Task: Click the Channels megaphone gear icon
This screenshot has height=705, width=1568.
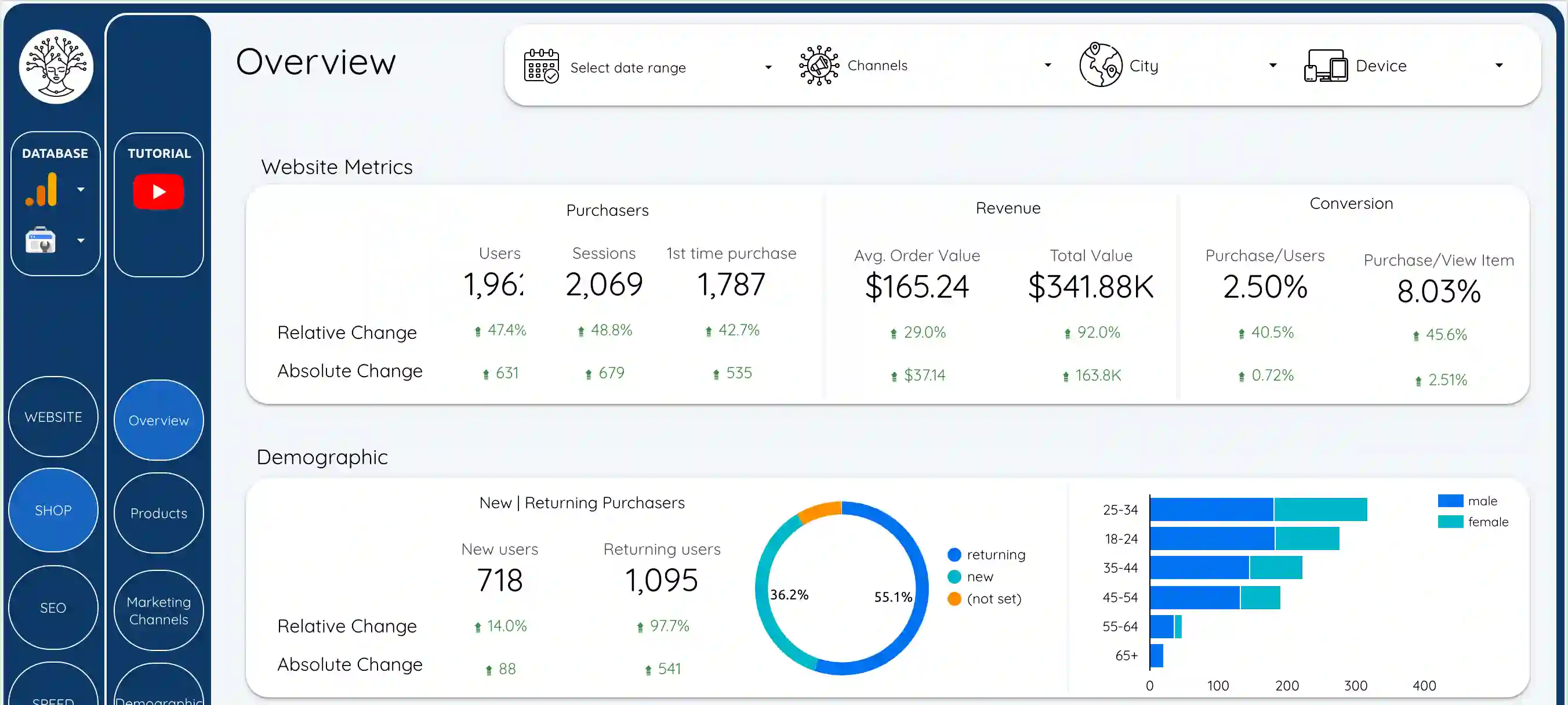Action: click(819, 65)
